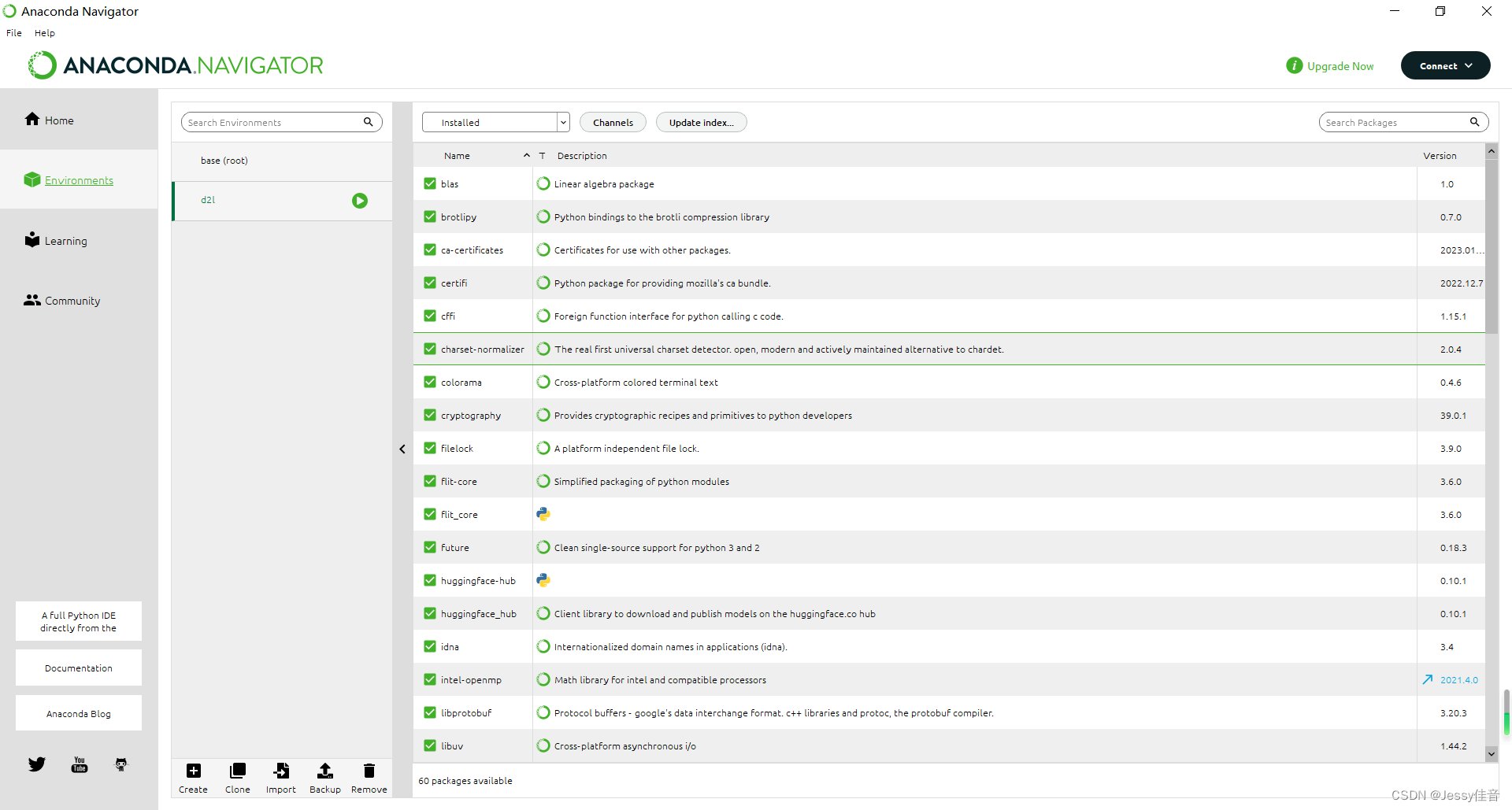Click the search environments magnifier icon
Screen dimensions: 1512x810
368,122
